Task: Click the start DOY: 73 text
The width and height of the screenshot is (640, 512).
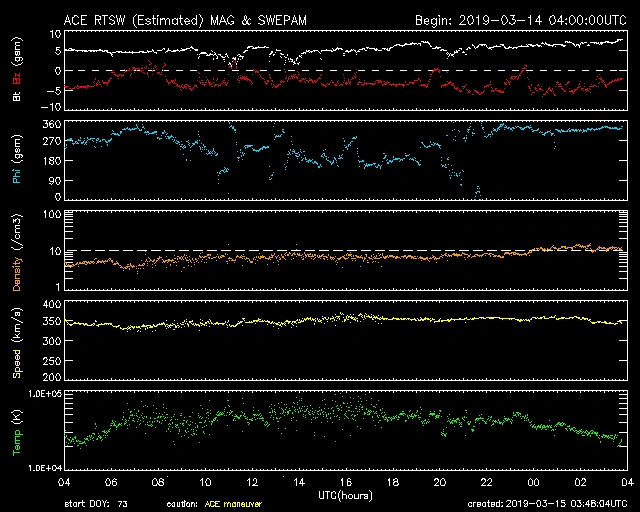Action: (x=96, y=504)
